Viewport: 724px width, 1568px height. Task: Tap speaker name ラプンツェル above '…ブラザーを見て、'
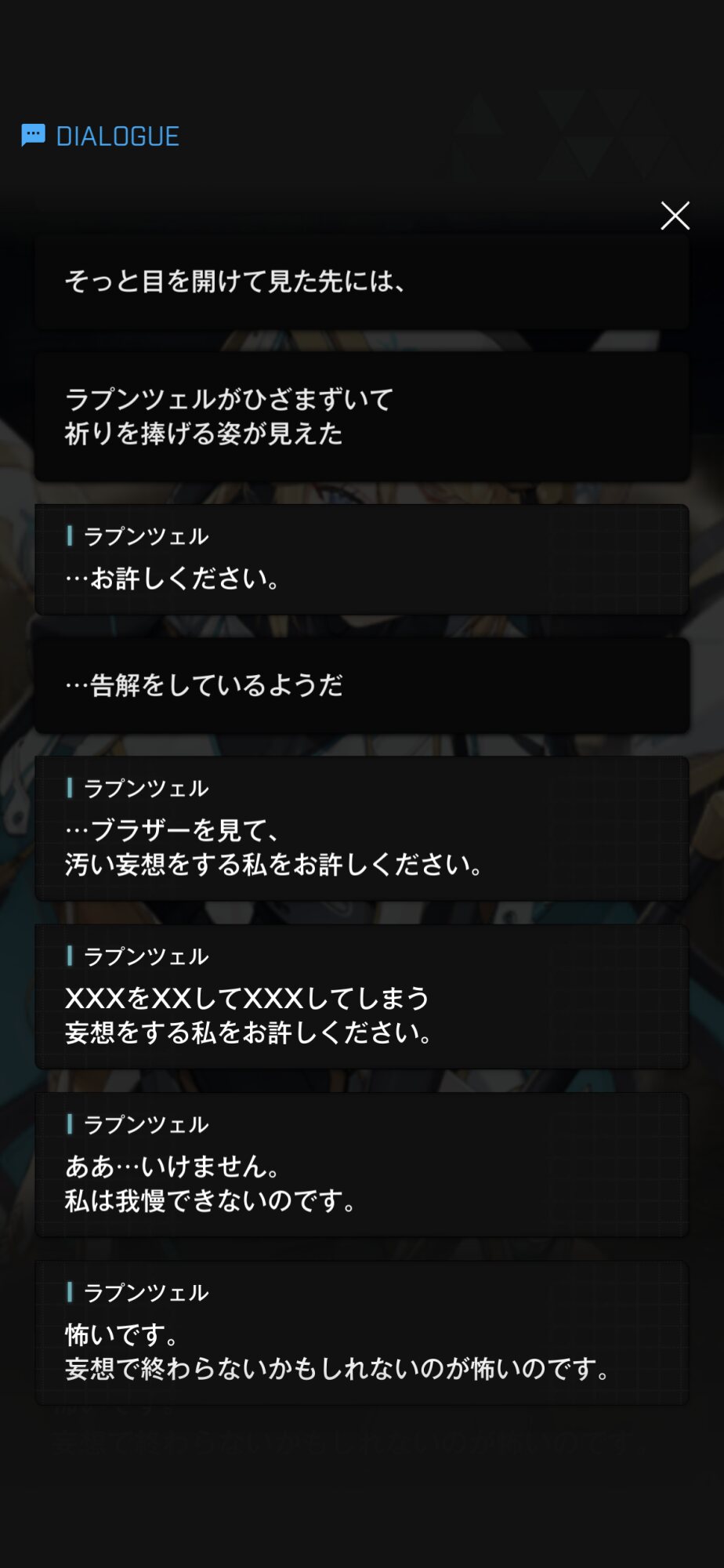(x=146, y=788)
